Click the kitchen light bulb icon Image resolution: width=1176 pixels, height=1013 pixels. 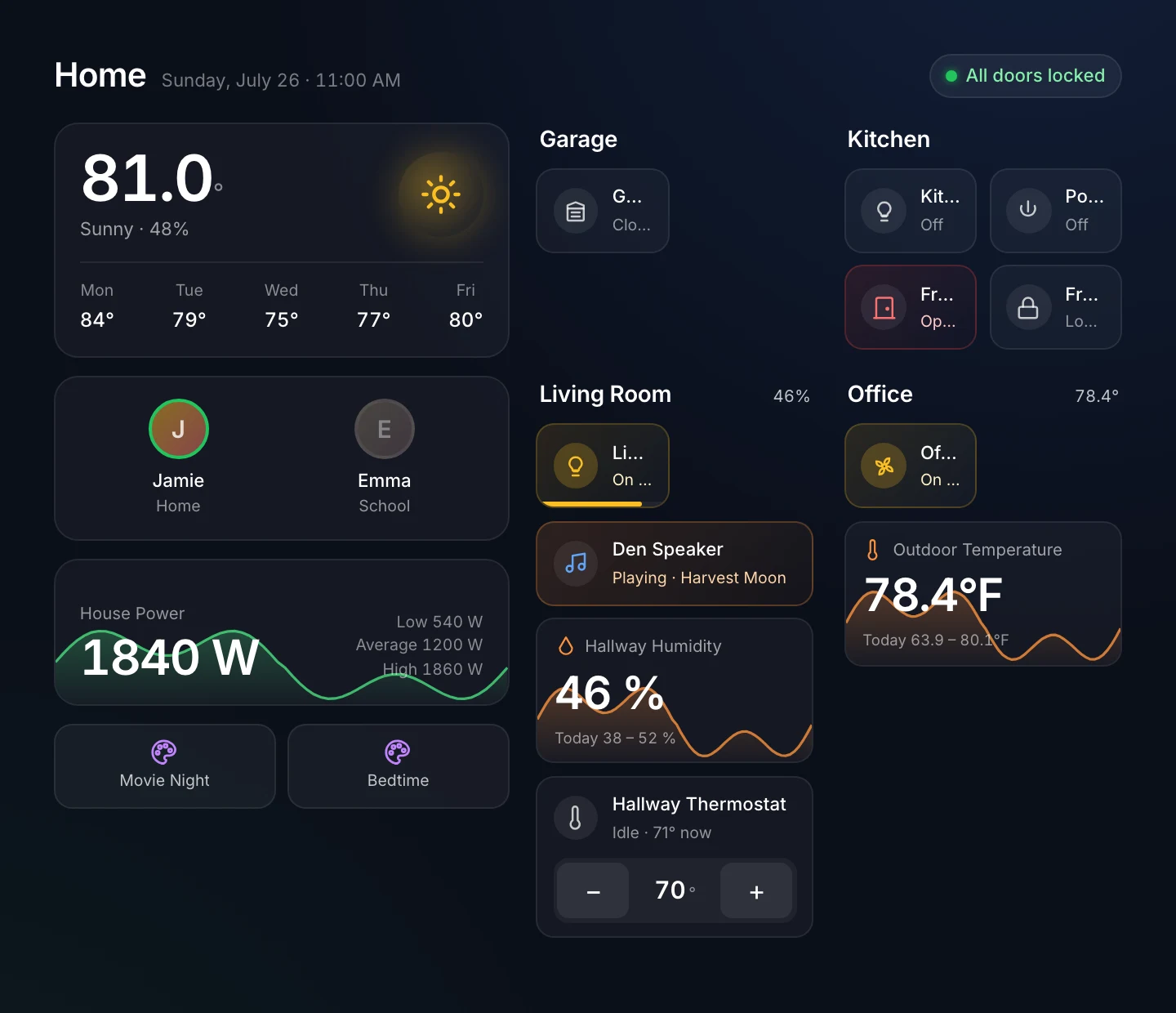coord(884,212)
